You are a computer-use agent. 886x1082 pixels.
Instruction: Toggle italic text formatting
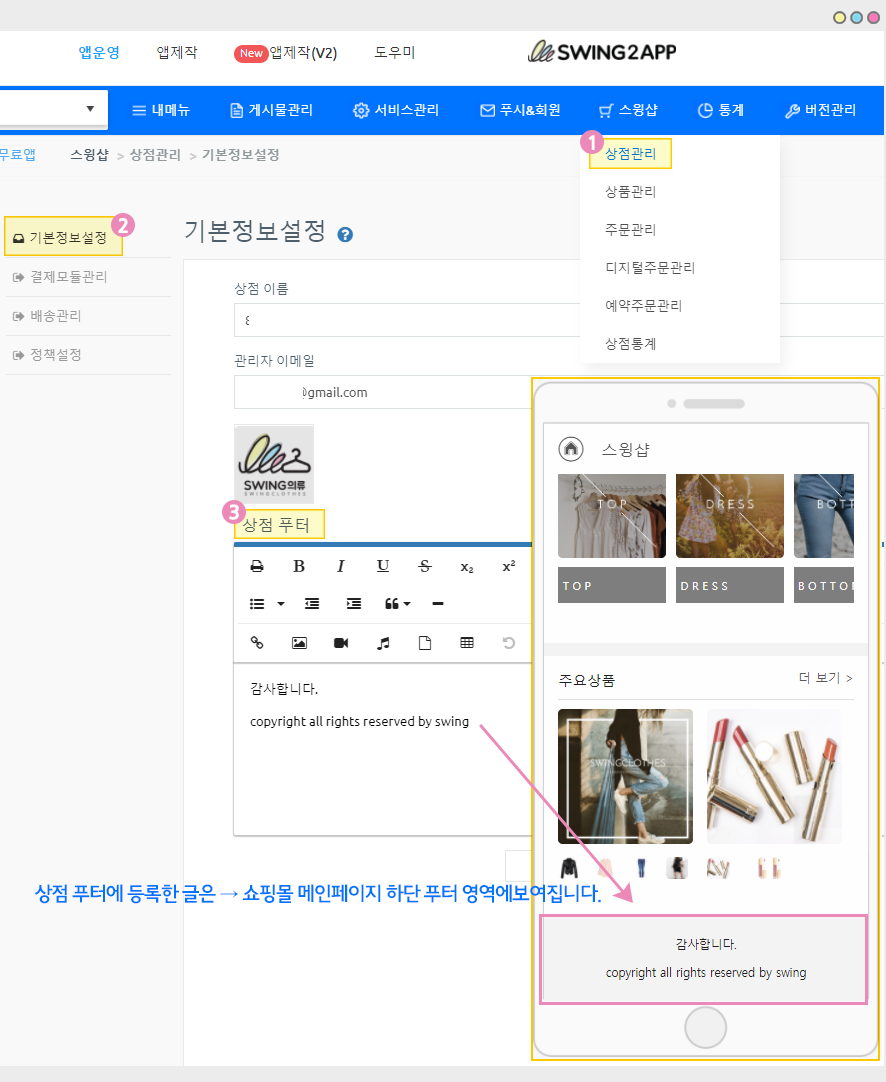(341, 566)
